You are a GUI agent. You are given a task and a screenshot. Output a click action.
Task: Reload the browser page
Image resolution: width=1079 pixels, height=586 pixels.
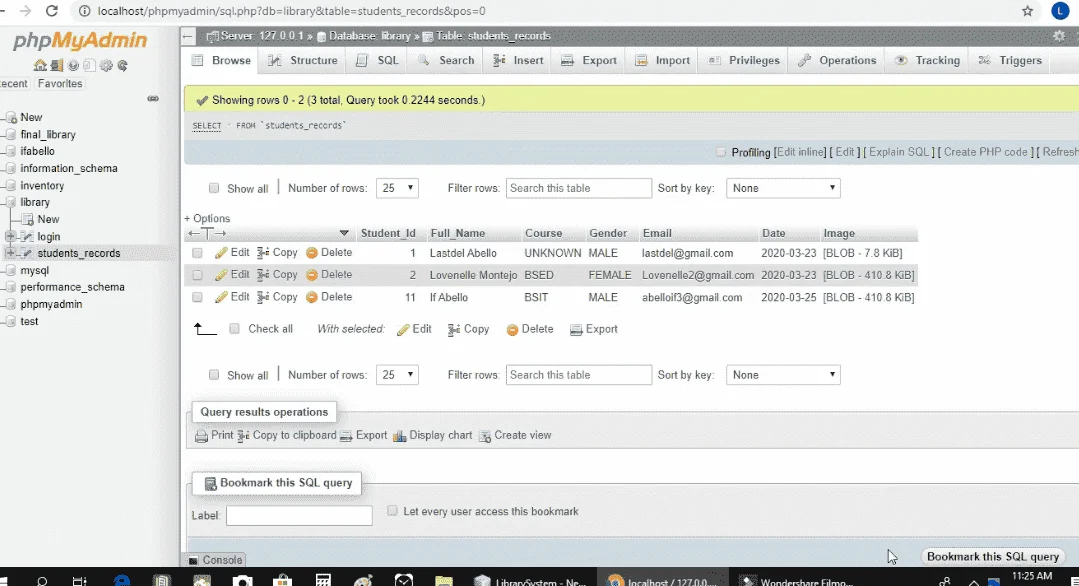click(52, 11)
